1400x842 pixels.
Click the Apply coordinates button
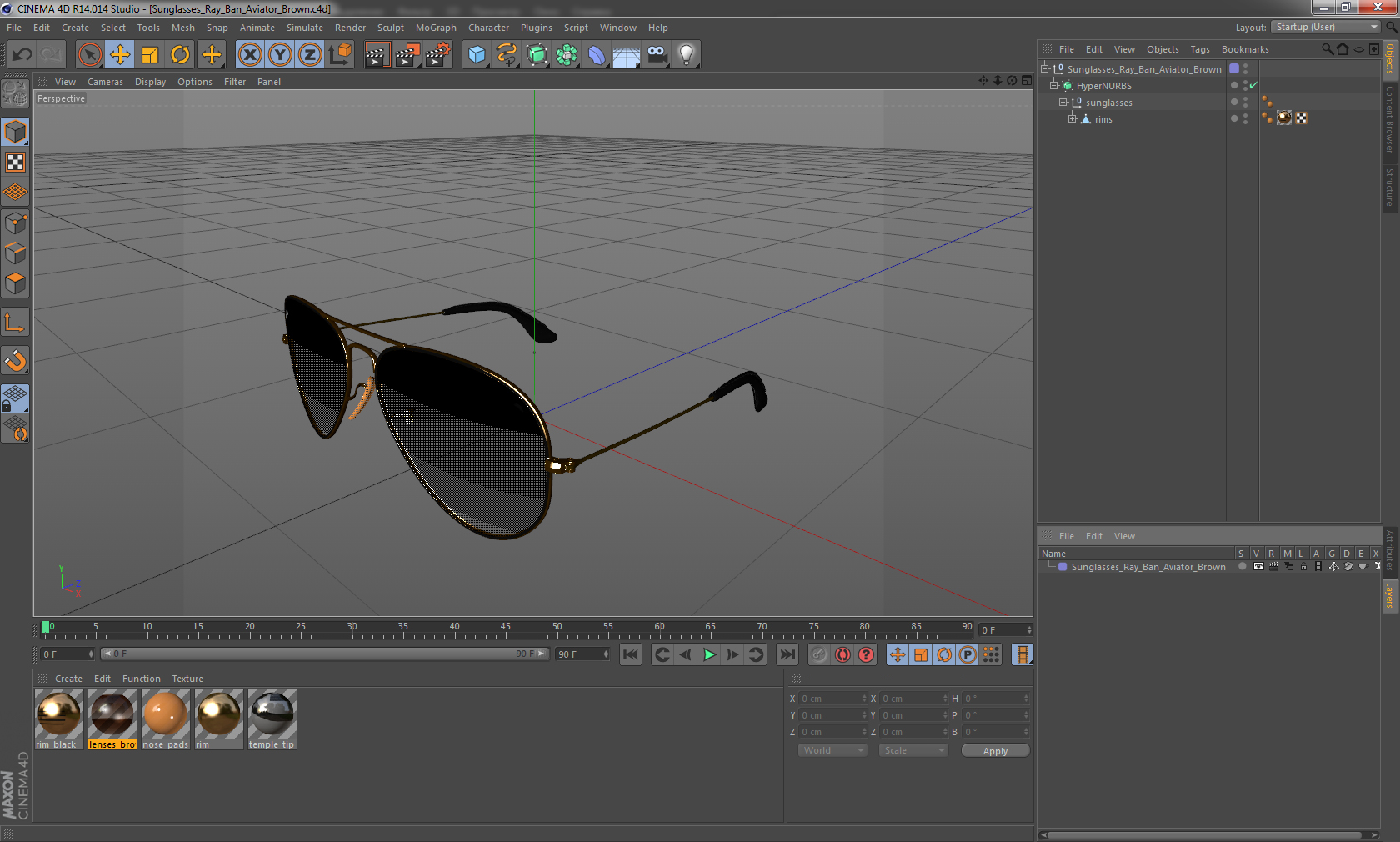coord(995,751)
